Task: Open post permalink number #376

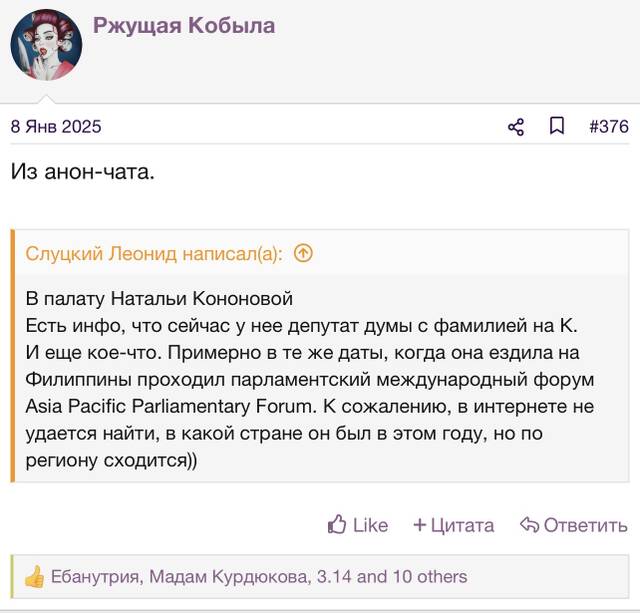Action: click(609, 127)
